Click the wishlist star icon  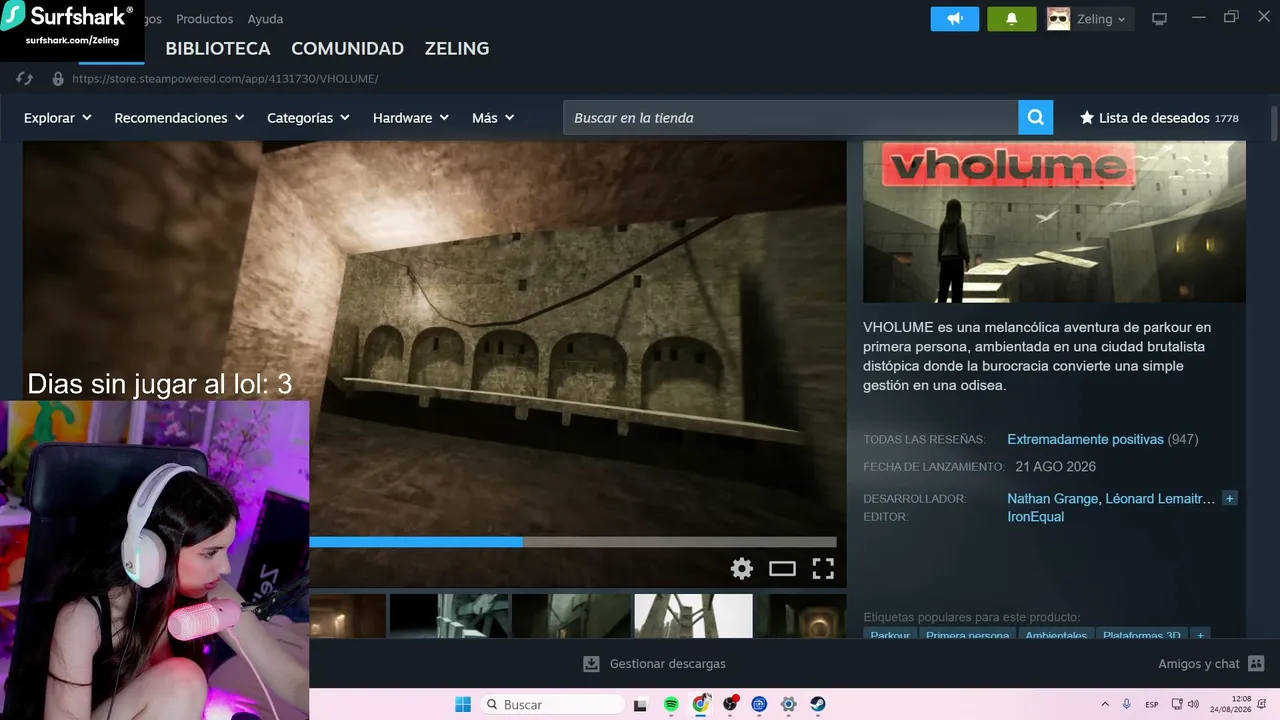(x=1087, y=118)
